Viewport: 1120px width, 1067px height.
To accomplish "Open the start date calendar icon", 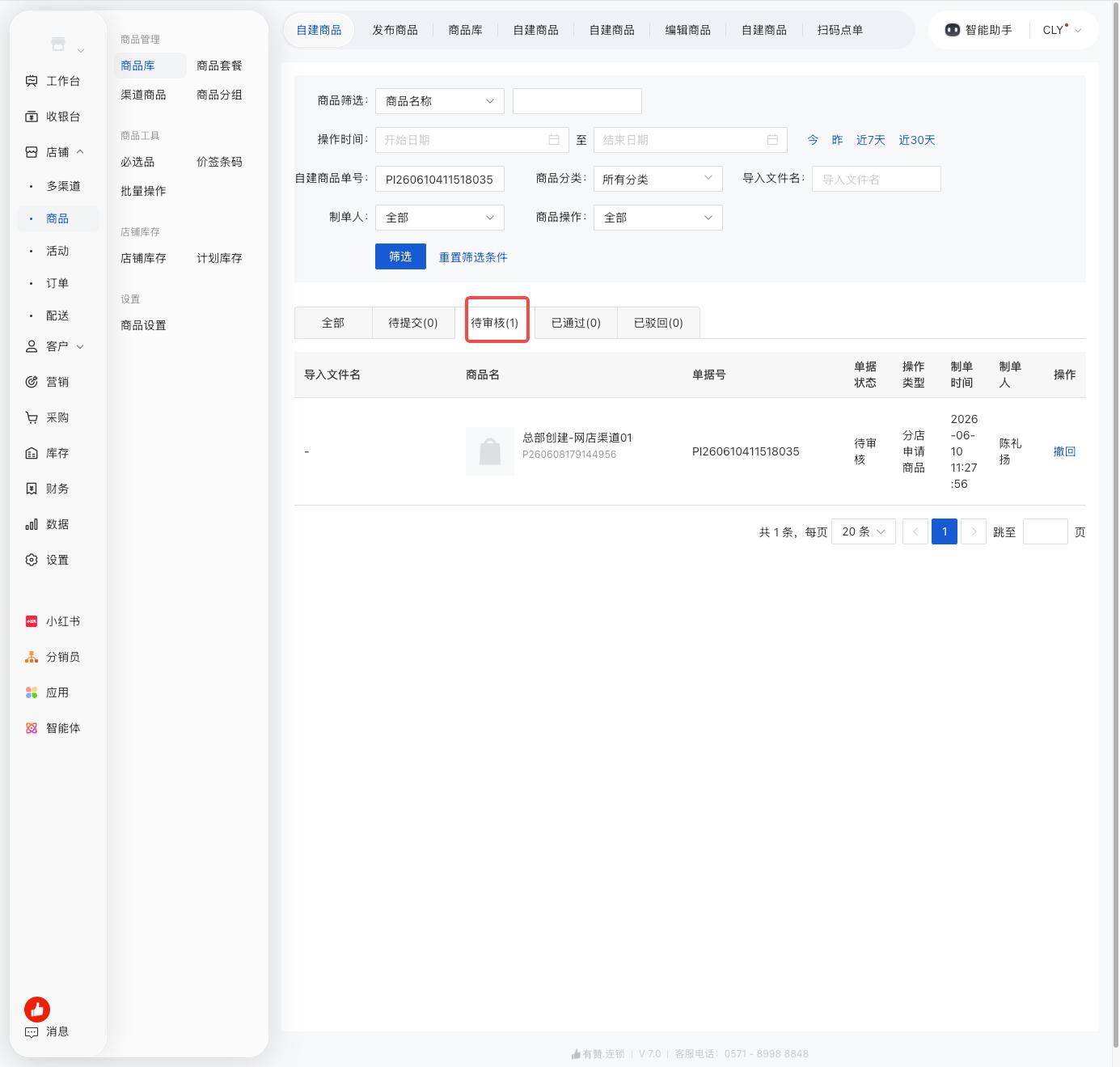I will coord(554,140).
